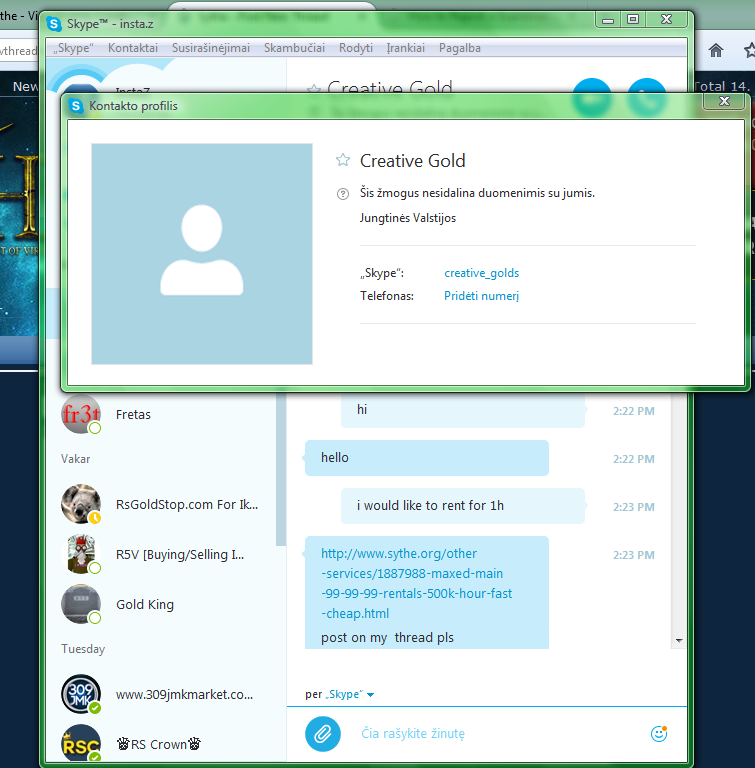Click the paperclip attach file button
The image size is (755, 768).
[322, 733]
